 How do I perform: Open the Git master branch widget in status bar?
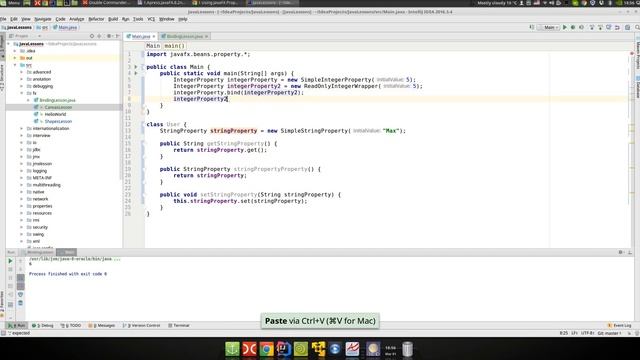tap(610, 333)
